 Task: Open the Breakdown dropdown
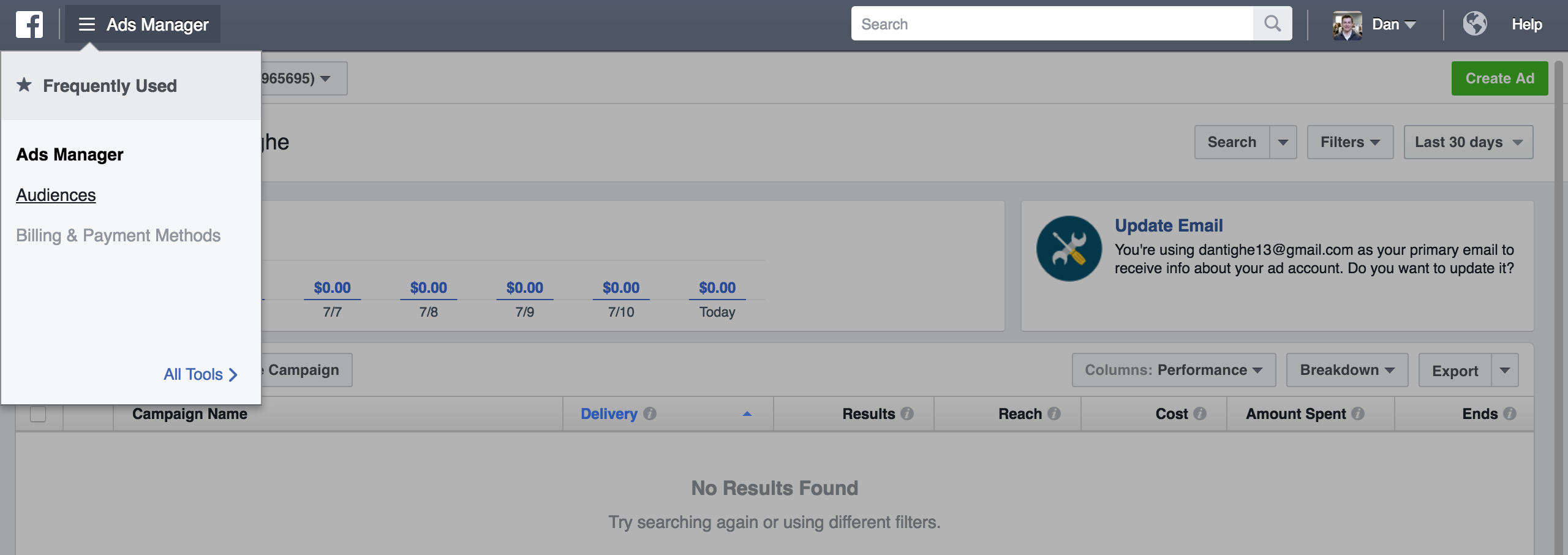(1346, 370)
